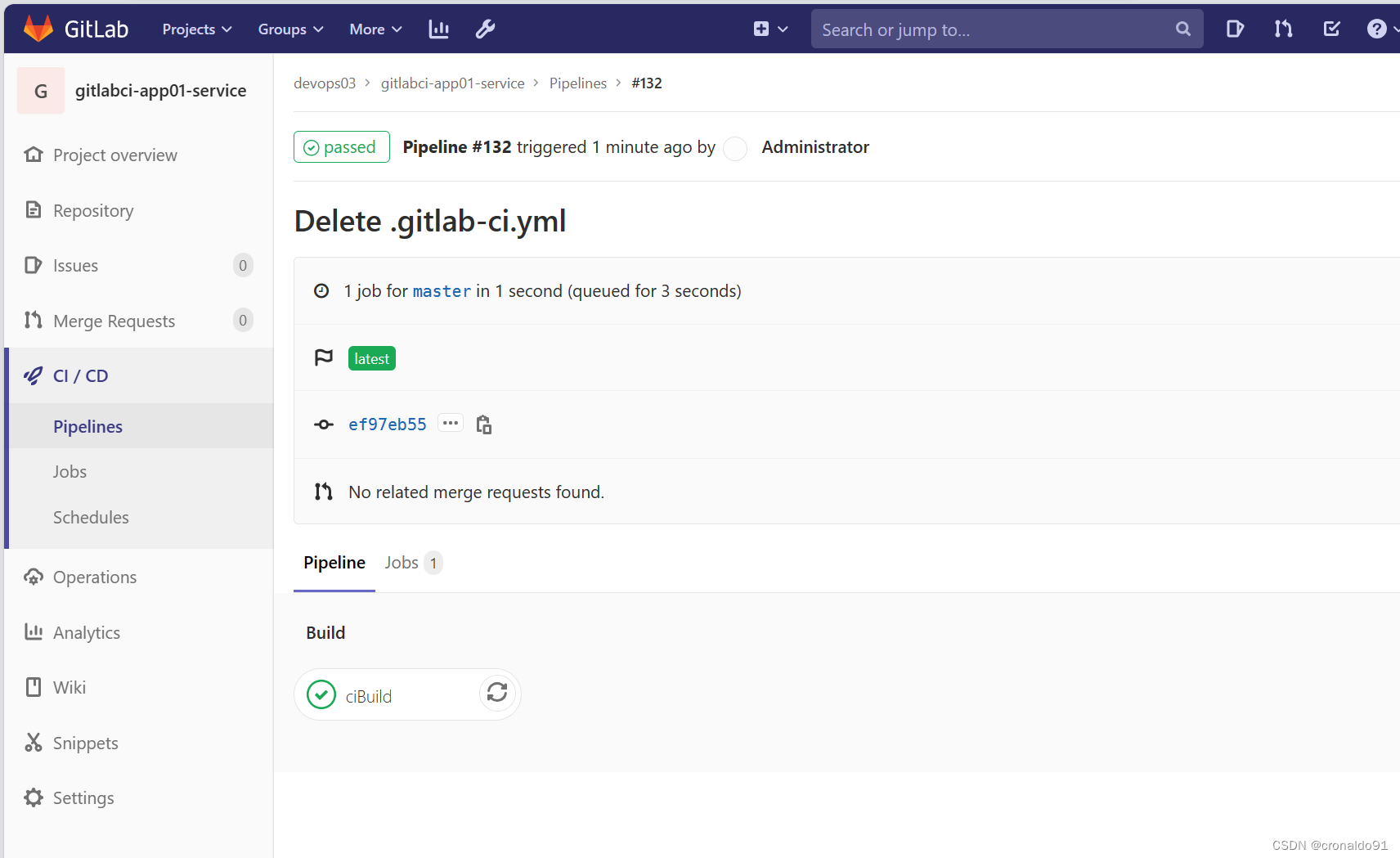This screenshot has width=1400, height=858.
Task: Click the Issues count badge 0
Action: [243, 265]
